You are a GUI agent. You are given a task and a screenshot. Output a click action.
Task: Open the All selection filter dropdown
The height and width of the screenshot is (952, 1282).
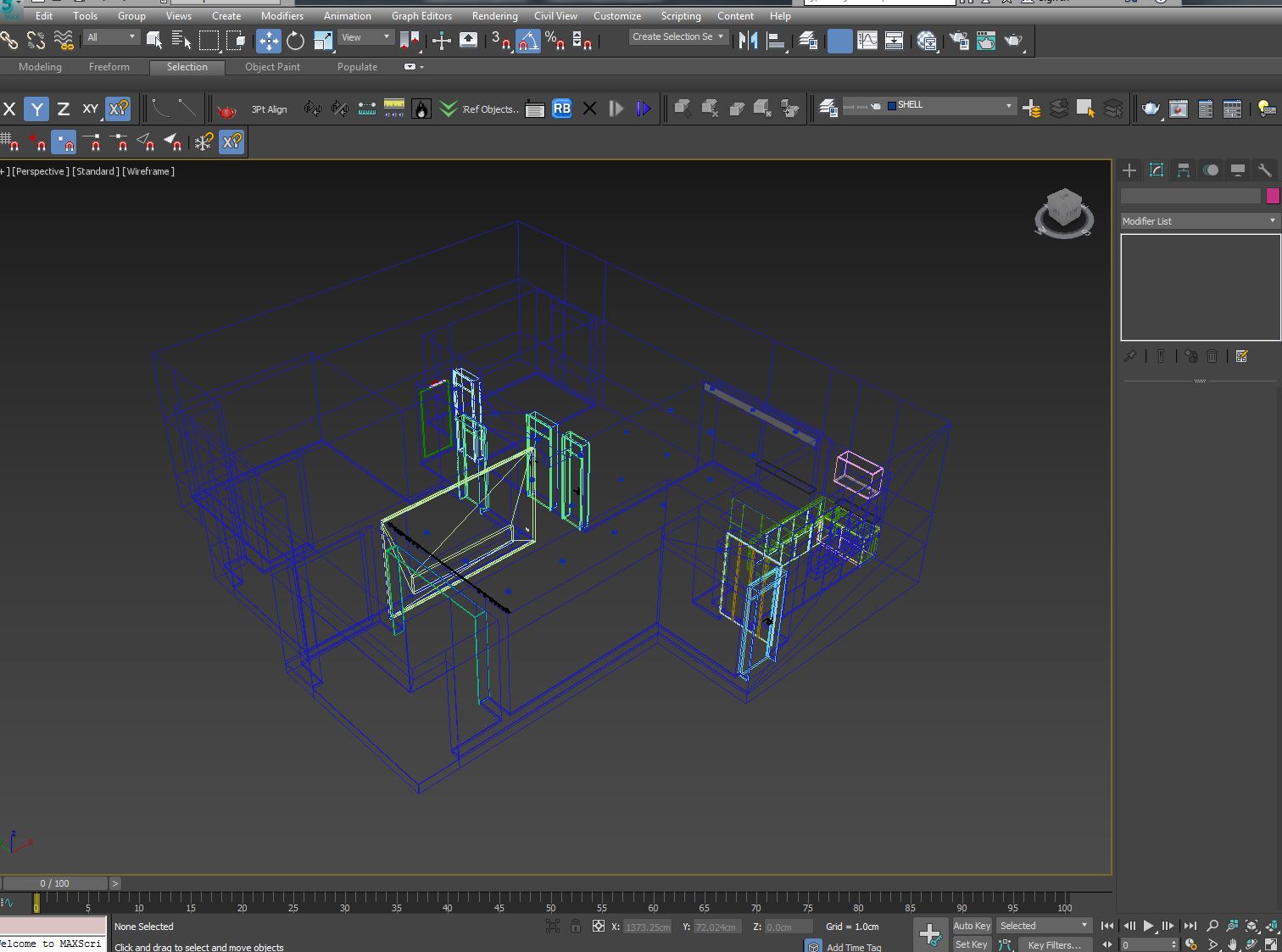(111, 37)
